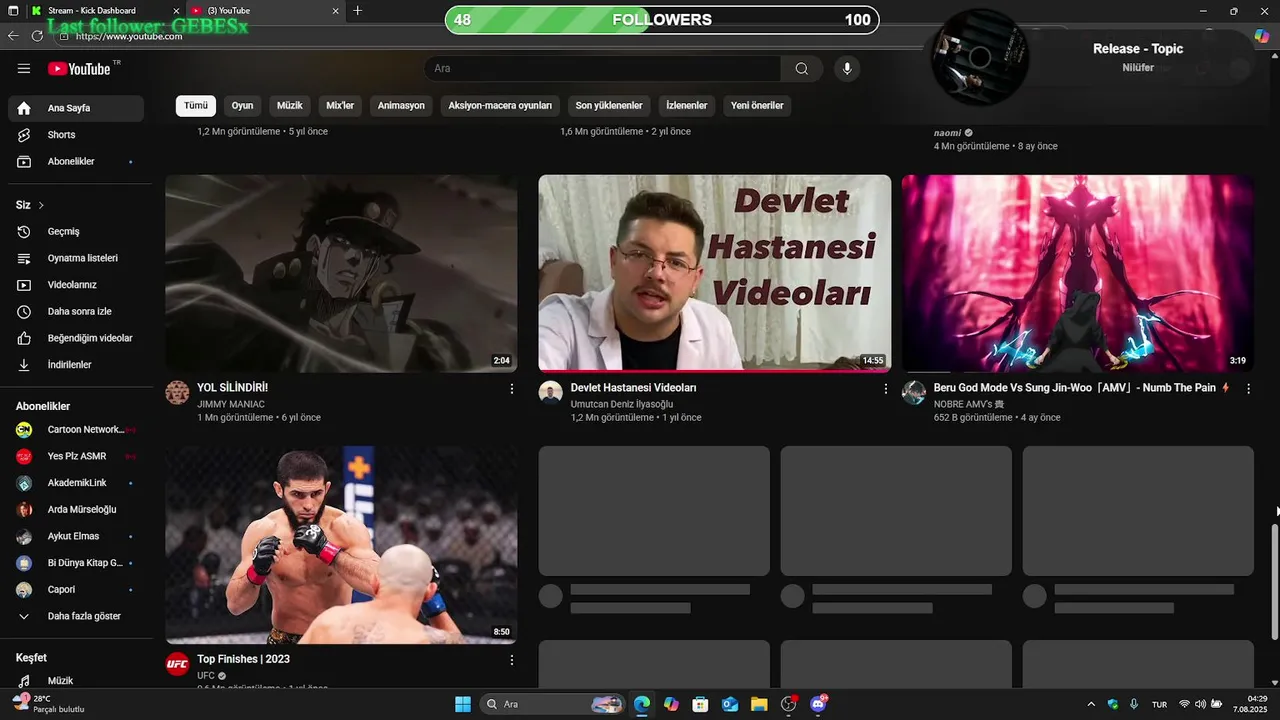Open Microsoft Store from the taskbar
Viewport: 1280px width, 720px height.
point(701,704)
